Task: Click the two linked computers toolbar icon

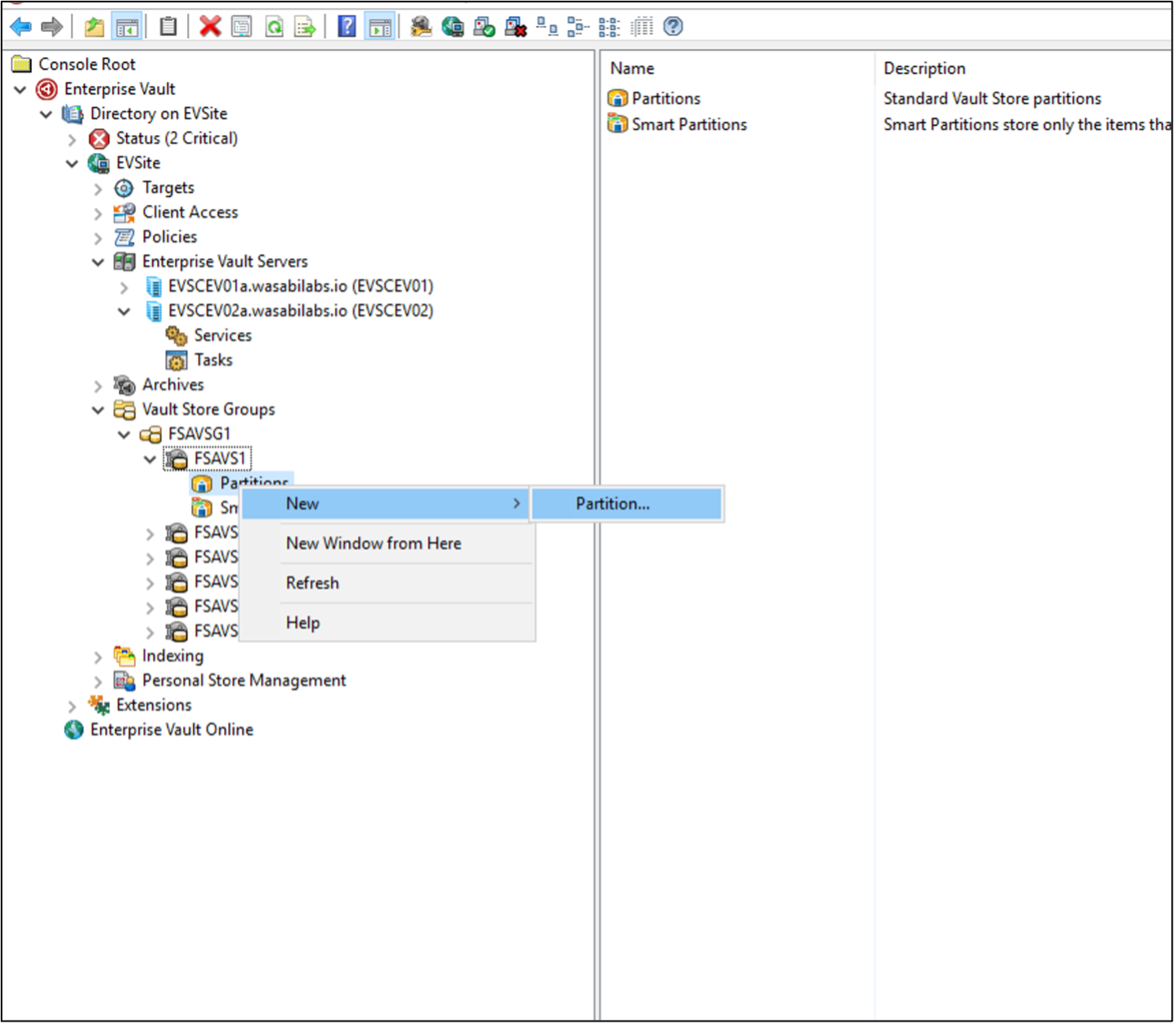Action: coord(547,27)
